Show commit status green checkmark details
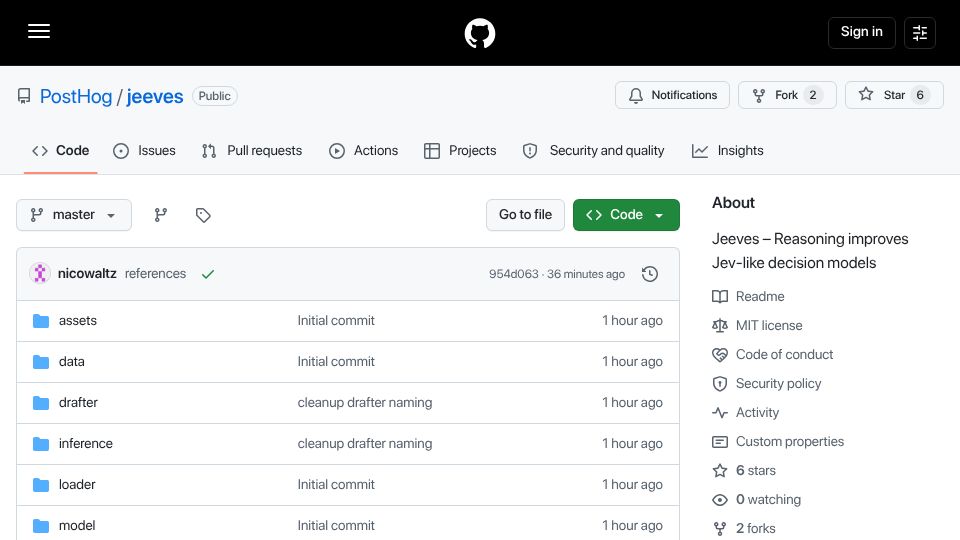The width and height of the screenshot is (960, 540). tap(208, 274)
